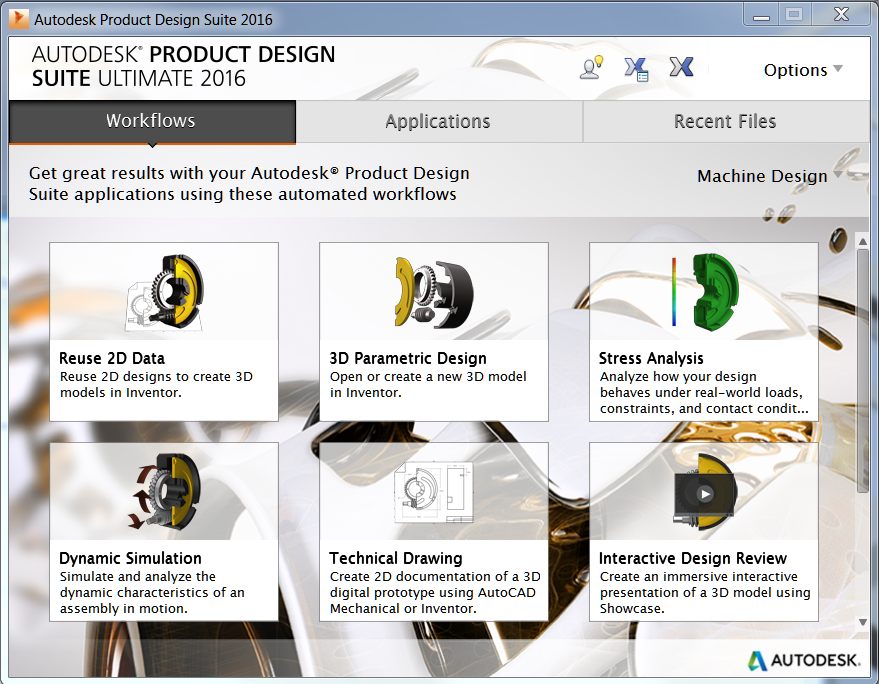Image resolution: width=879 pixels, height=684 pixels.
Task: Open the Exchange Apps checklist icon
Action: tap(636, 67)
